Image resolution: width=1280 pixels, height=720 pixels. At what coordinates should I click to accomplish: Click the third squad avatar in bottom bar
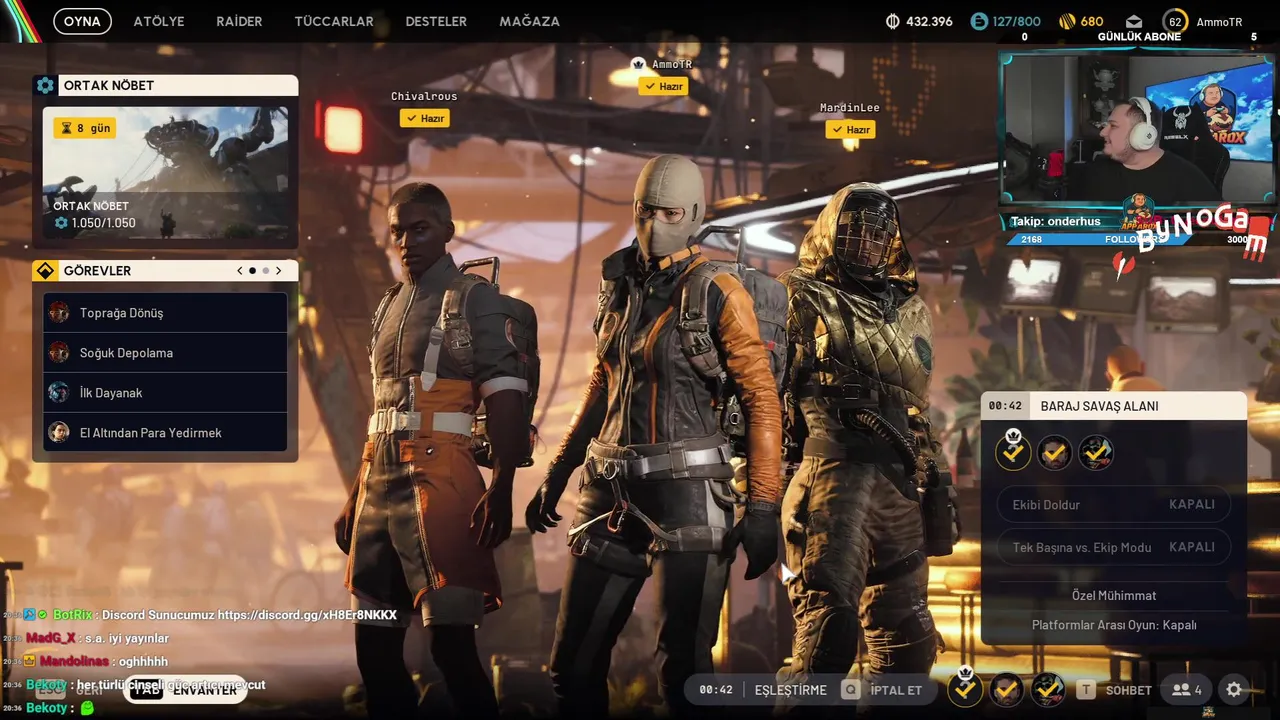pos(1047,689)
